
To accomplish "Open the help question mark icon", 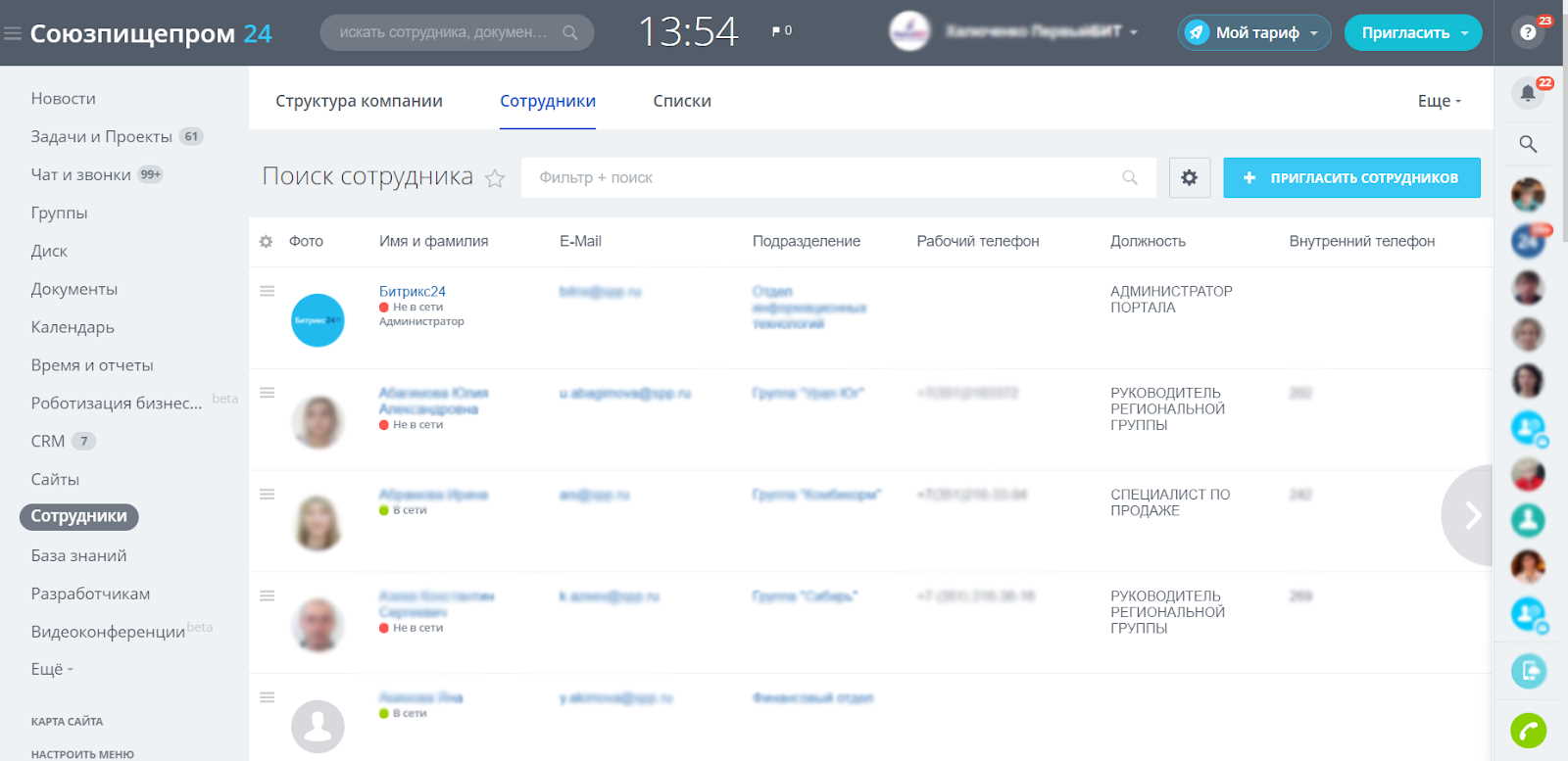I will tap(1527, 32).
